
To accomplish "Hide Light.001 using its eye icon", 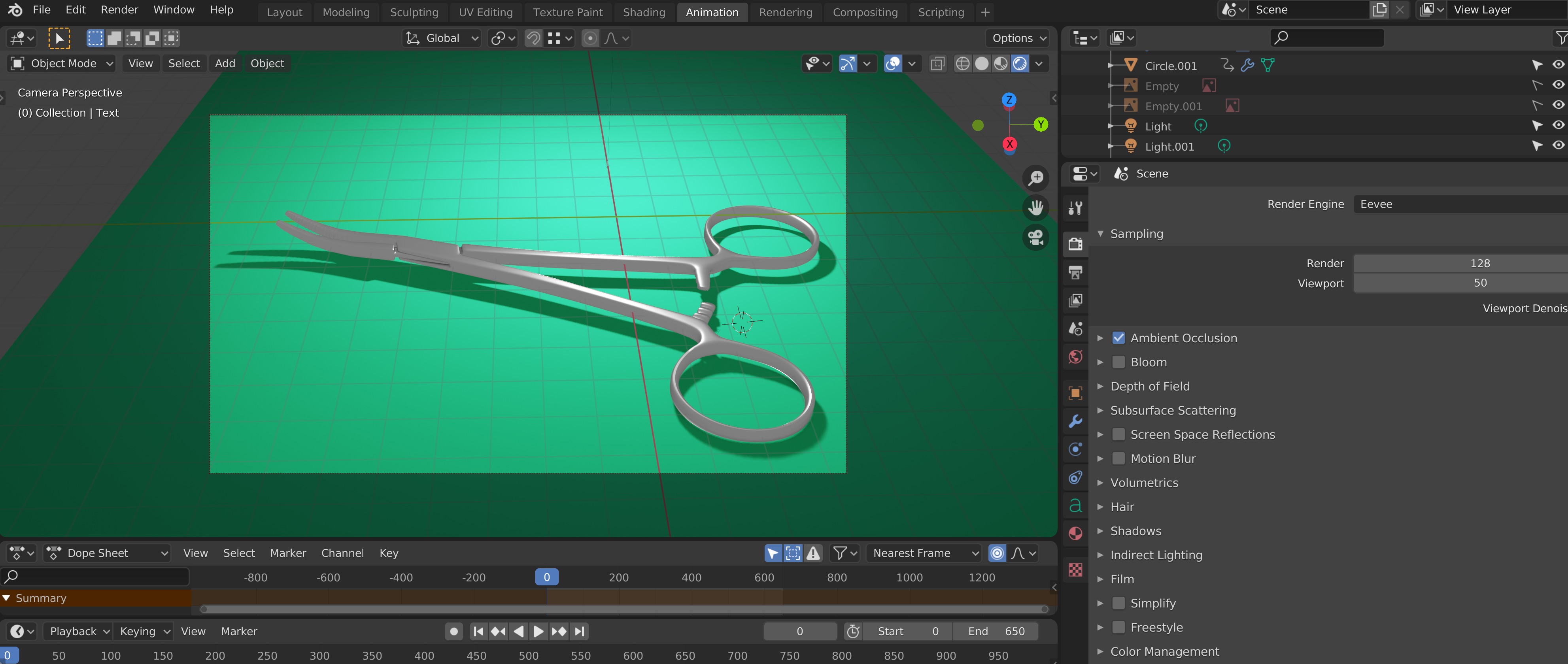I will [1558, 145].
